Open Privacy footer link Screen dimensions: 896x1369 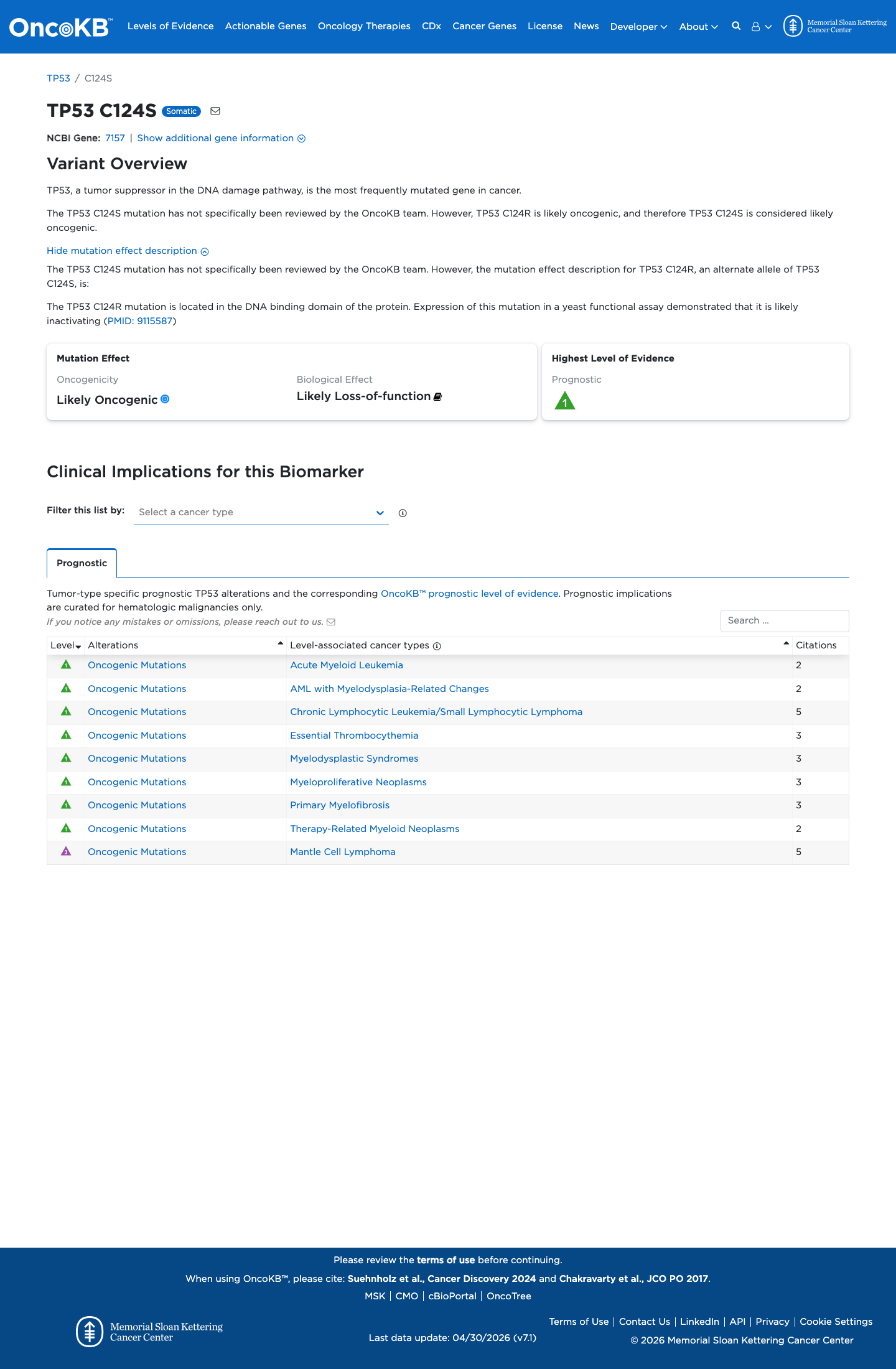772,1322
